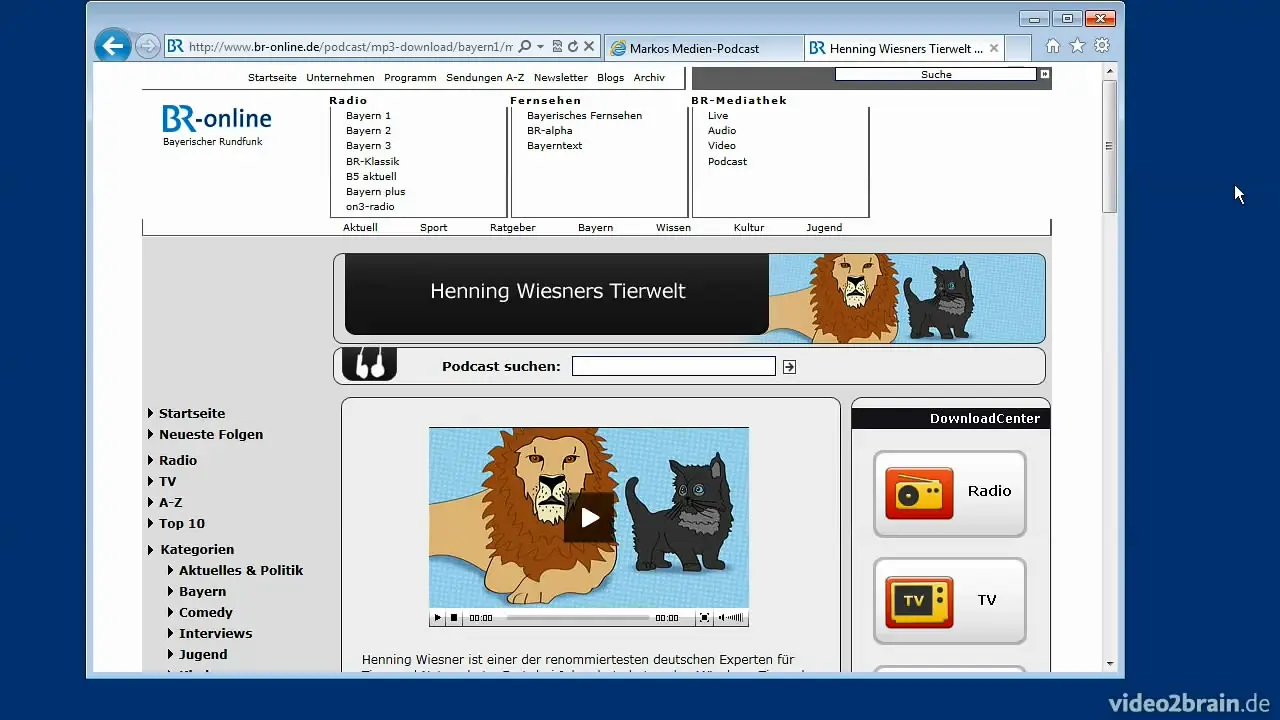Open the Startseite link in top navigation
This screenshot has width=1280, height=720.
pyautogui.click(x=272, y=78)
